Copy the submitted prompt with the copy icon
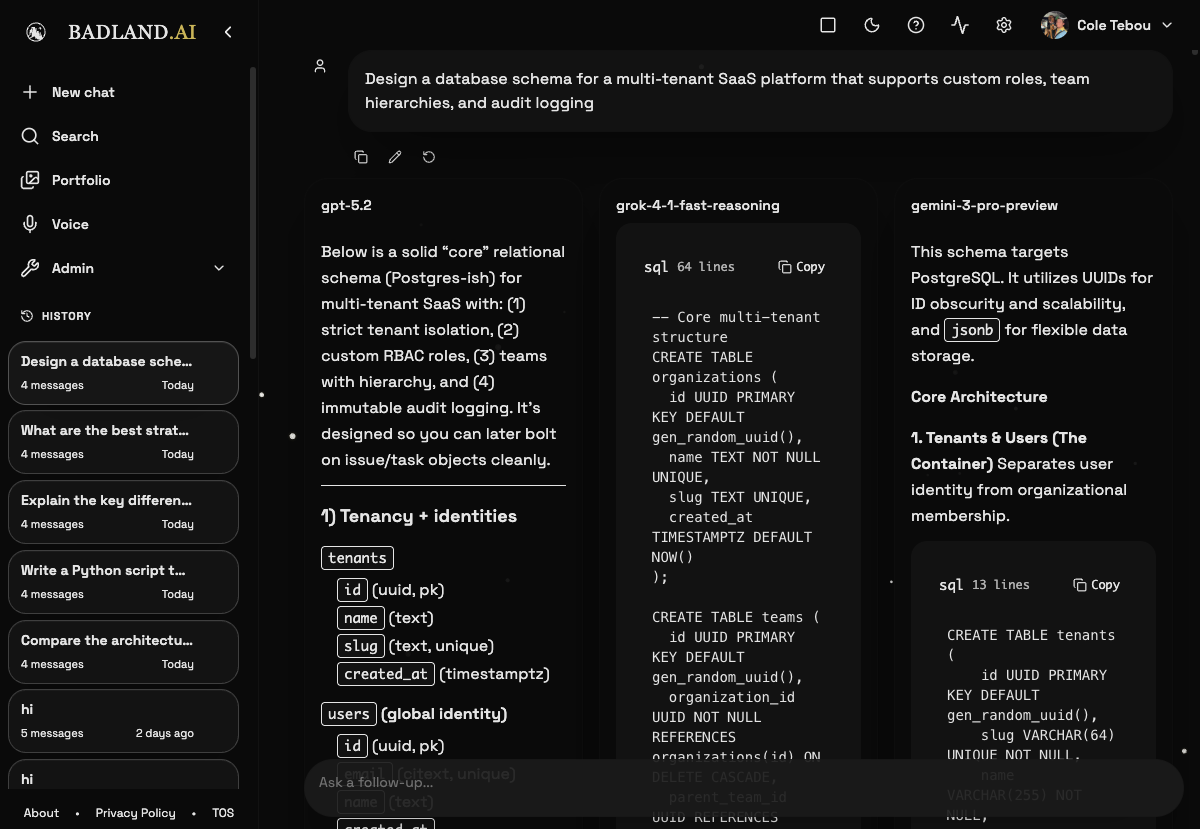Viewport: 1200px width, 829px height. [361, 157]
